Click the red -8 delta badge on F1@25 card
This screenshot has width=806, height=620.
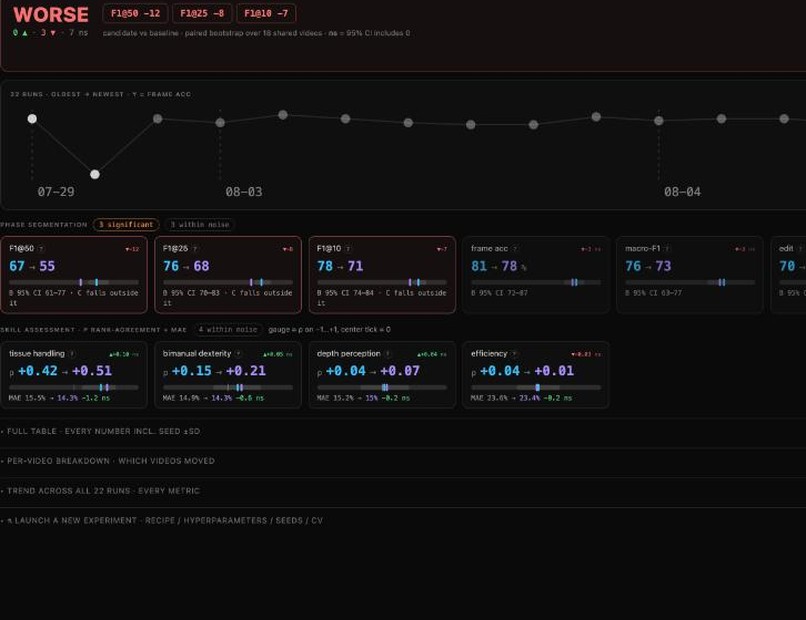pyautogui.click(x=288, y=249)
